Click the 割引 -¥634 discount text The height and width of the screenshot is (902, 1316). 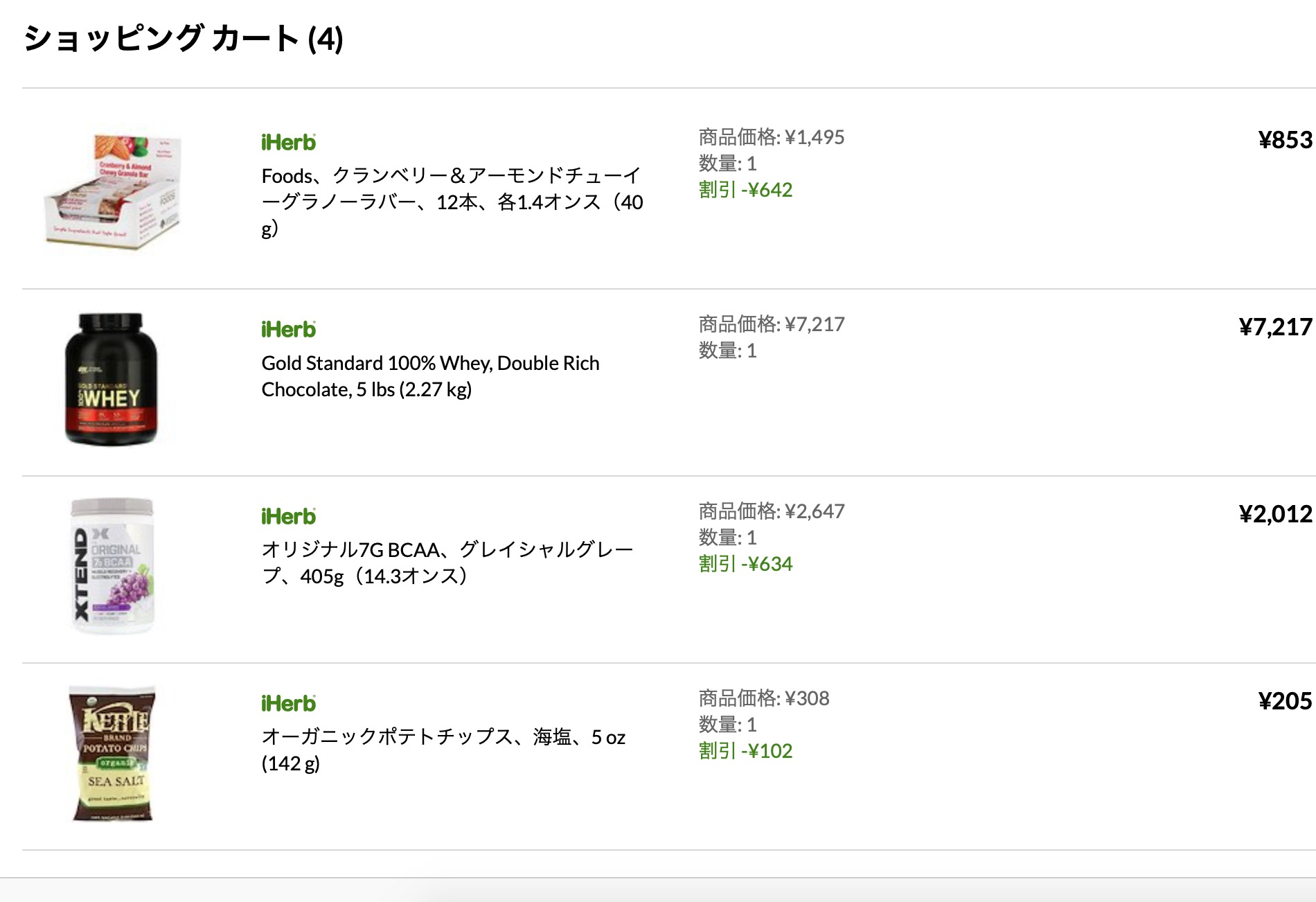point(745,564)
